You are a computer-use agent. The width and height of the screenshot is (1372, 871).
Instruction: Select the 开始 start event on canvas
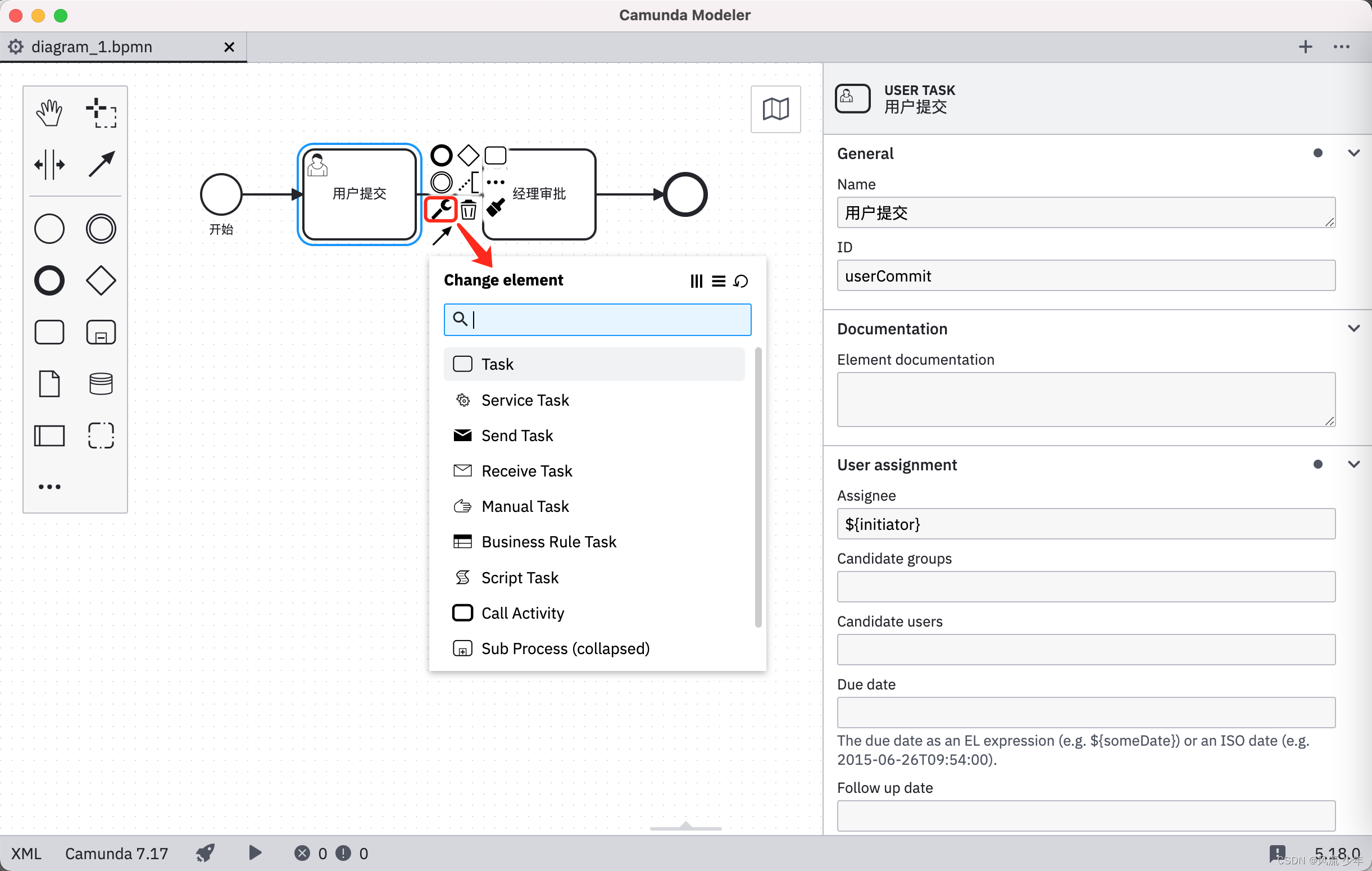[x=221, y=194]
